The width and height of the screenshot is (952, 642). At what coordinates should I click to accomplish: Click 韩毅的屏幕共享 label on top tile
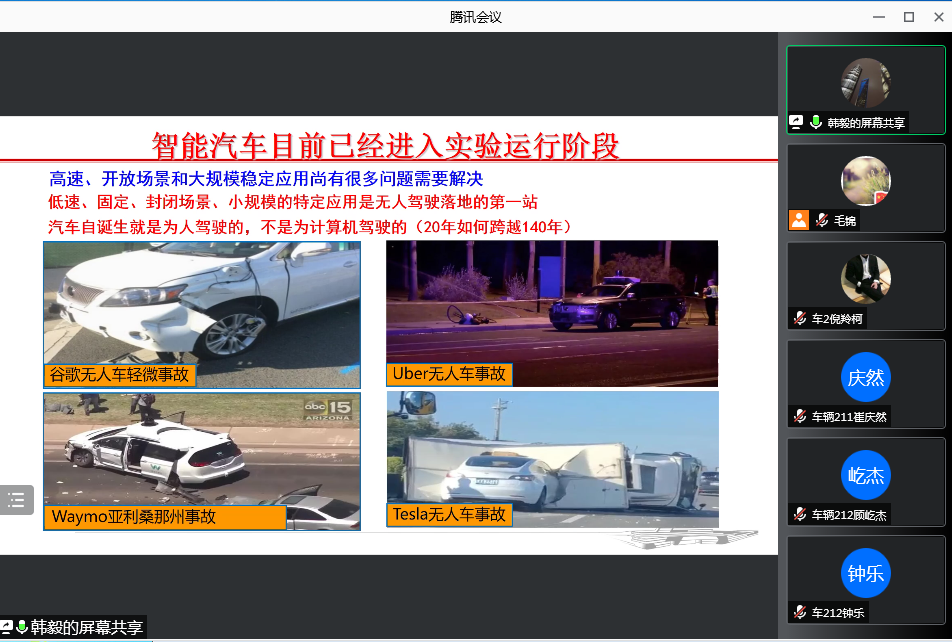tap(866, 123)
